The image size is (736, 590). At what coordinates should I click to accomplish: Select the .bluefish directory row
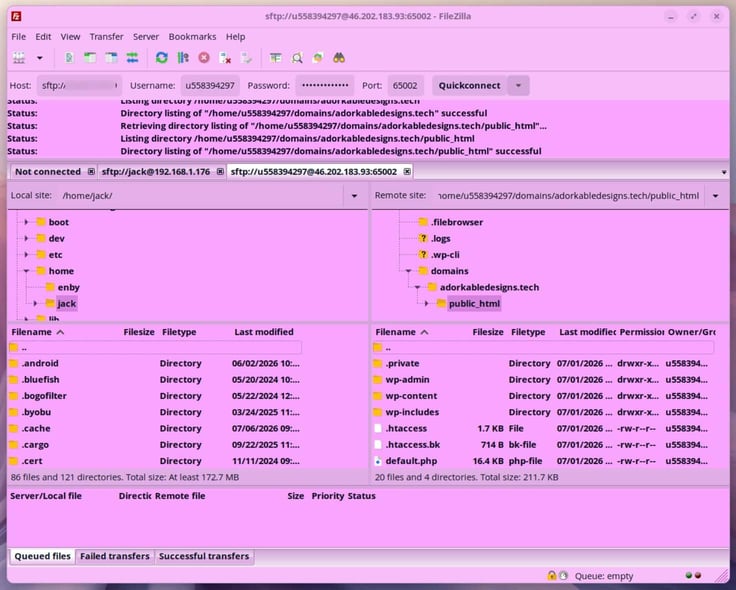(155, 380)
